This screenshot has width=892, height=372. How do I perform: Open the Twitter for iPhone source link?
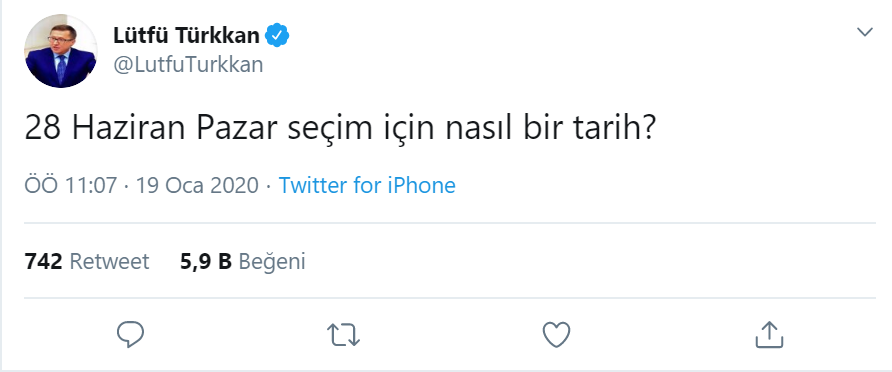[367, 185]
